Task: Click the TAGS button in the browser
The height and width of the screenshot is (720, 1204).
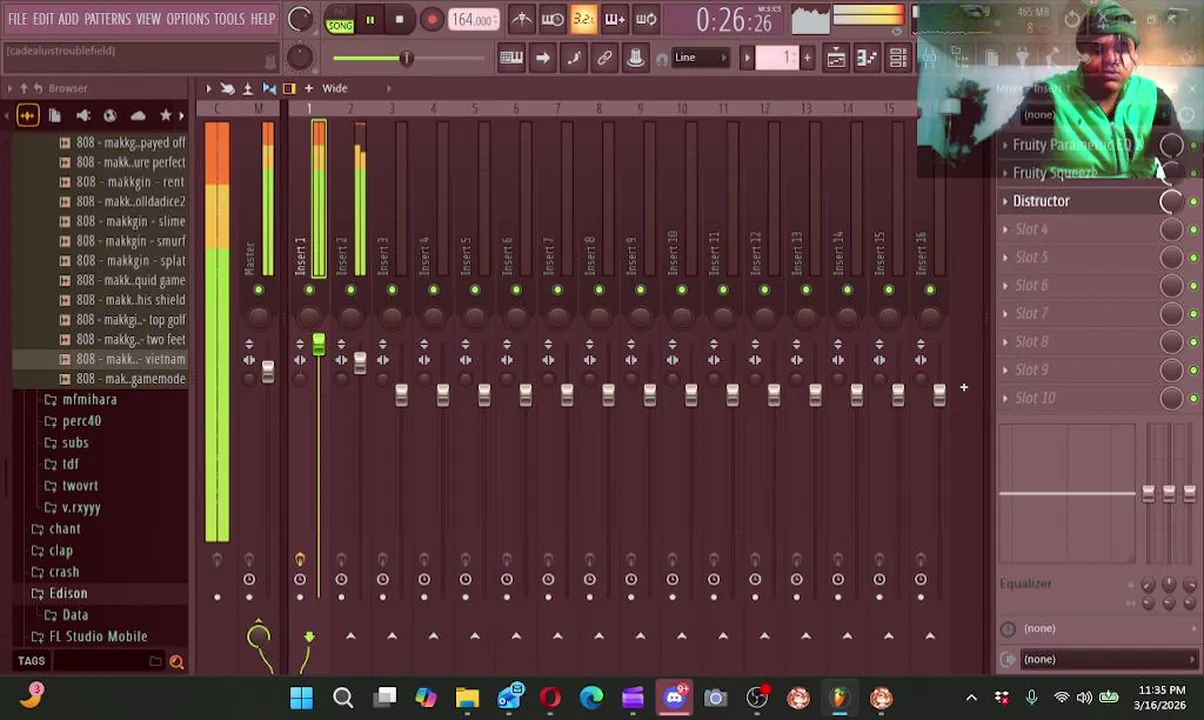Action: pos(31,661)
